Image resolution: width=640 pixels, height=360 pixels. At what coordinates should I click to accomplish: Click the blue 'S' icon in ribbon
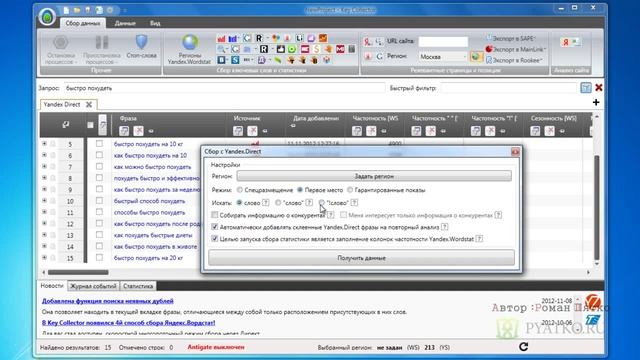pyautogui.click(x=235, y=60)
